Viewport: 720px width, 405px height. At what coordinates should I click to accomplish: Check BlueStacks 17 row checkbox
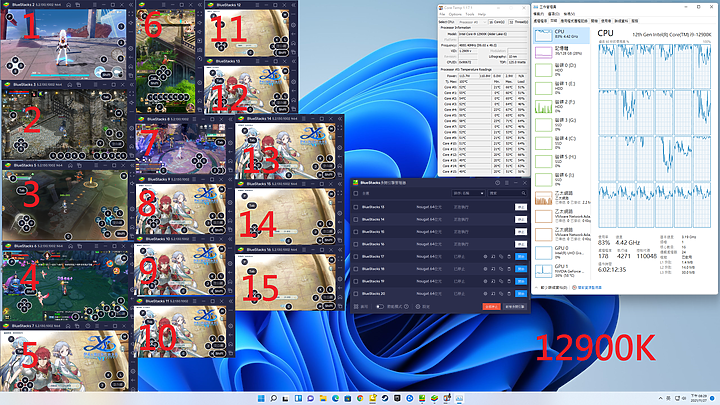355,257
